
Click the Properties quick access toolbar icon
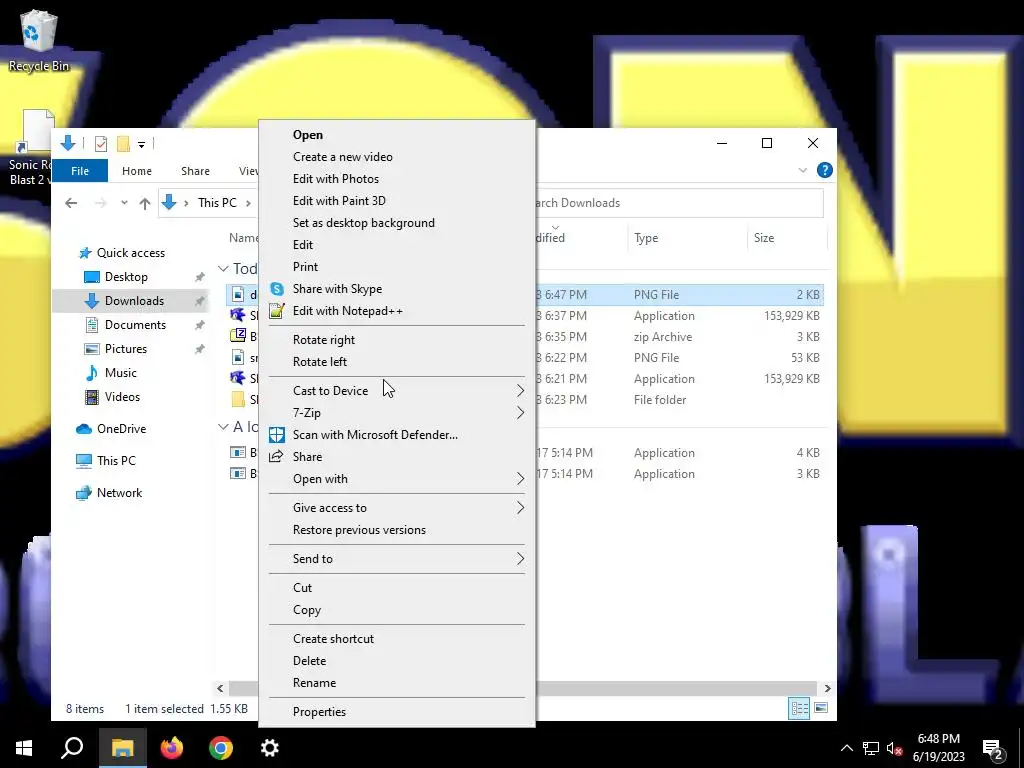101,144
